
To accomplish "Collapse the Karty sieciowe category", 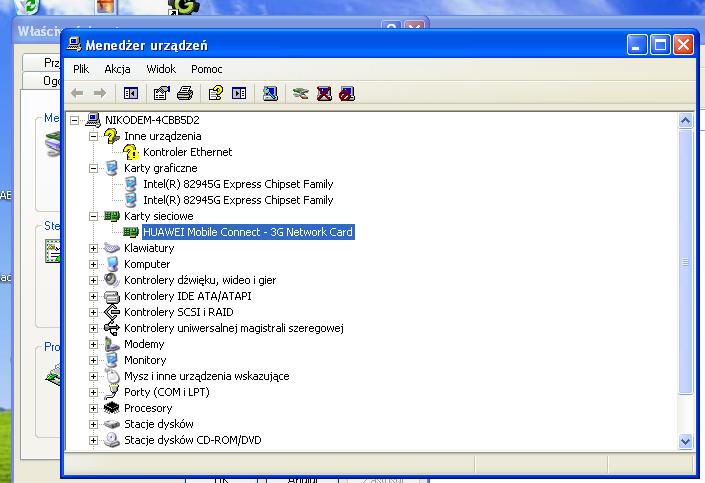I will point(94,216).
